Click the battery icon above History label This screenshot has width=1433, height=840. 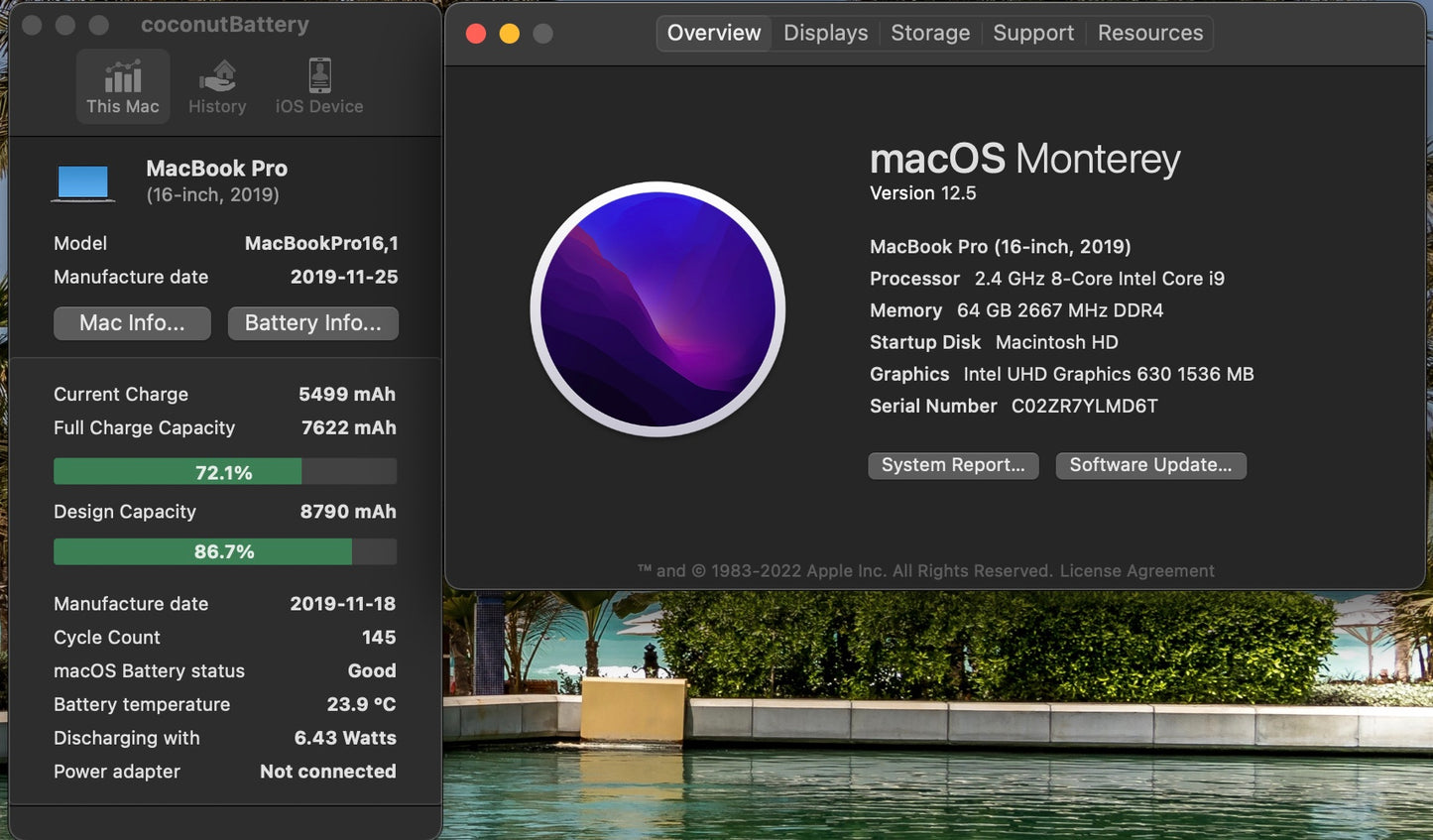(217, 71)
